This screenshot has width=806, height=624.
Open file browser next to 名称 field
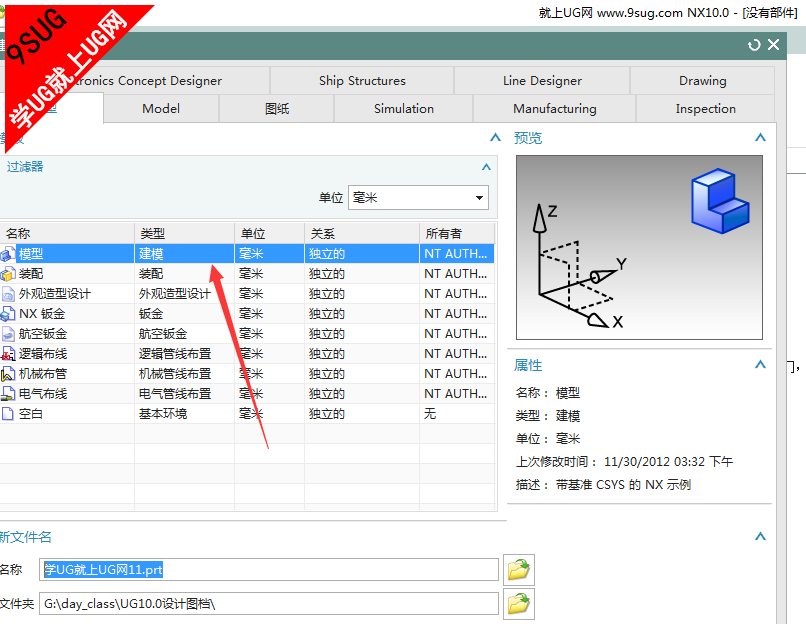519,570
